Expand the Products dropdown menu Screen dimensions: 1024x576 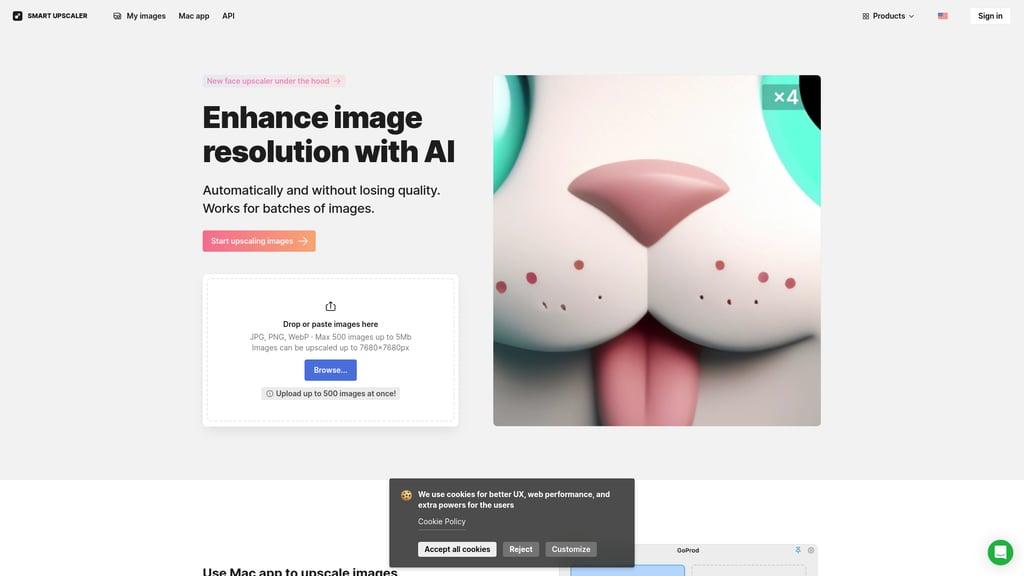pyautogui.click(x=888, y=16)
